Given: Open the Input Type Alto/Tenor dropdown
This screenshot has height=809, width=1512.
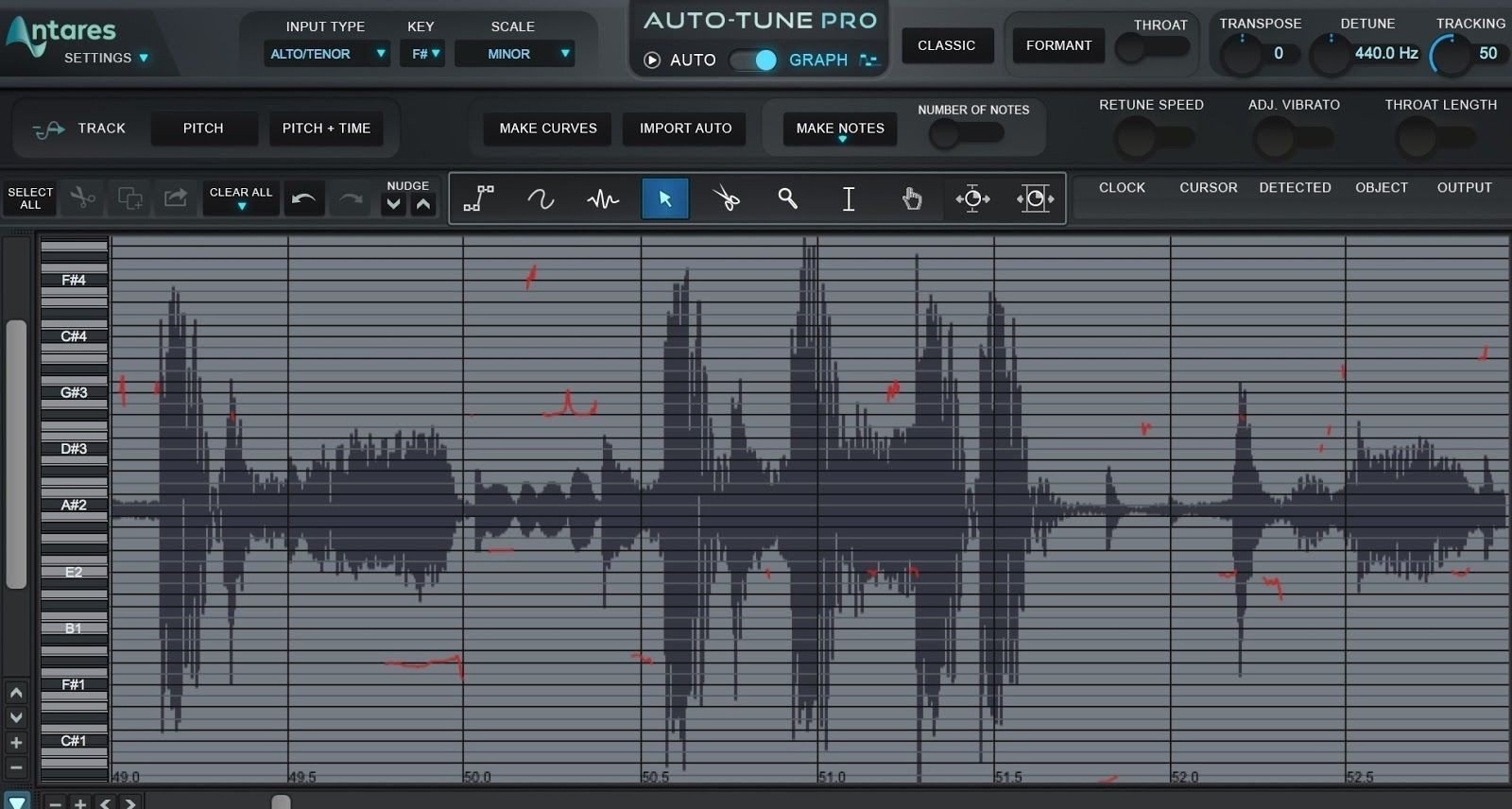Looking at the screenshot, I should point(326,54).
